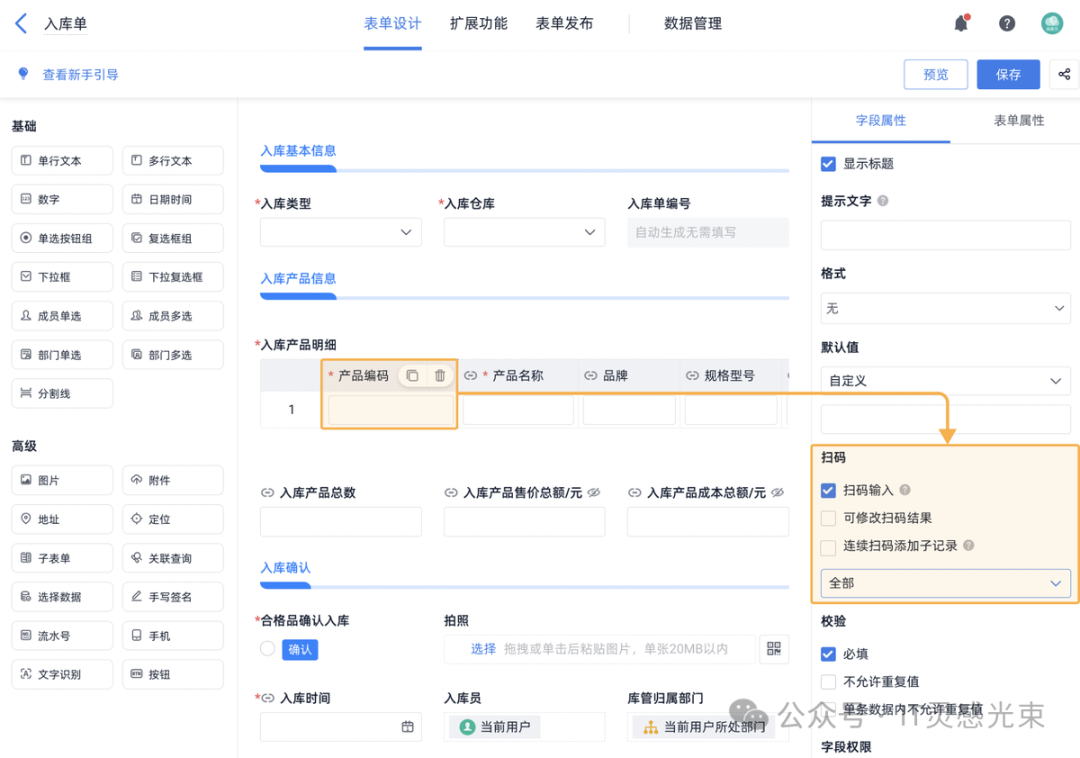Open the 格式 dropdown showing 无
Screen dimensions: 1080x758
tap(945, 309)
